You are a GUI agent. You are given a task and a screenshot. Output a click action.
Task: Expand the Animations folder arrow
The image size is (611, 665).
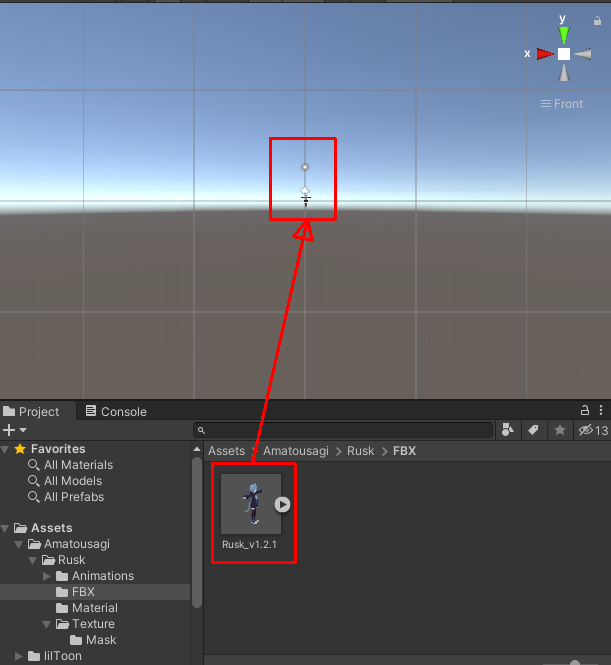(x=47, y=576)
